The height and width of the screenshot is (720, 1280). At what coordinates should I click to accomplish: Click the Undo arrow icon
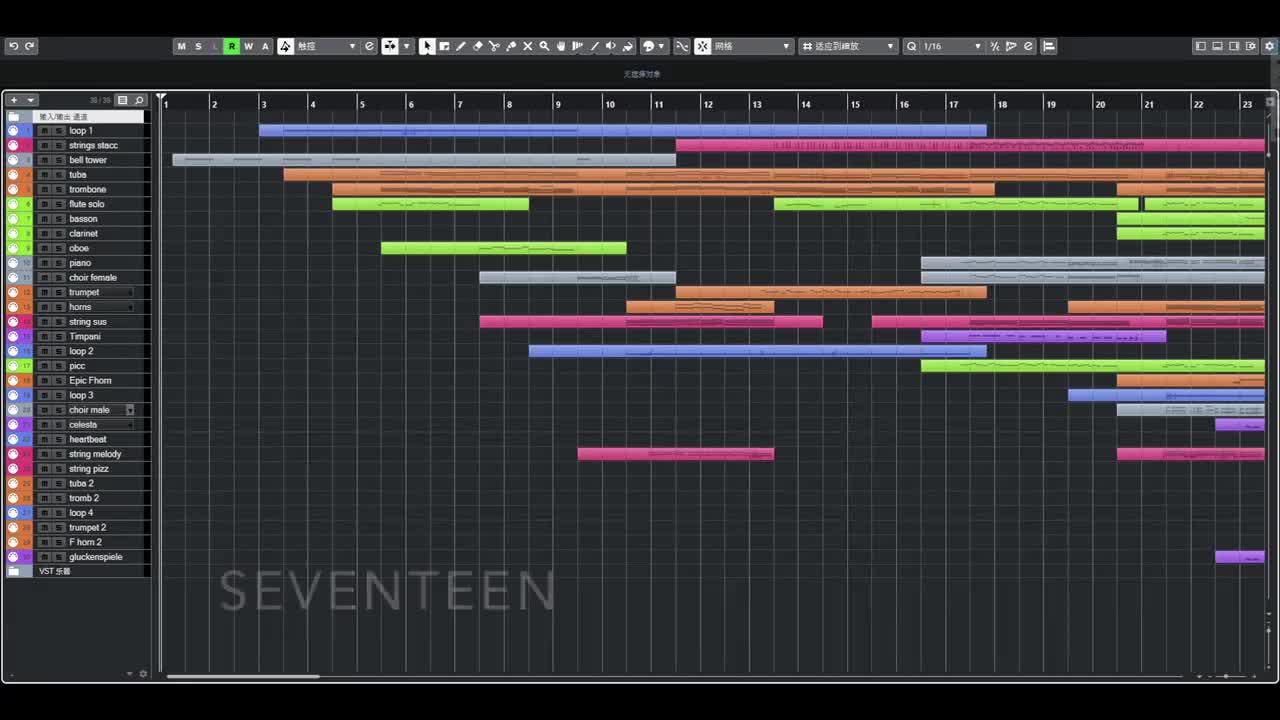(x=13, y=46)
